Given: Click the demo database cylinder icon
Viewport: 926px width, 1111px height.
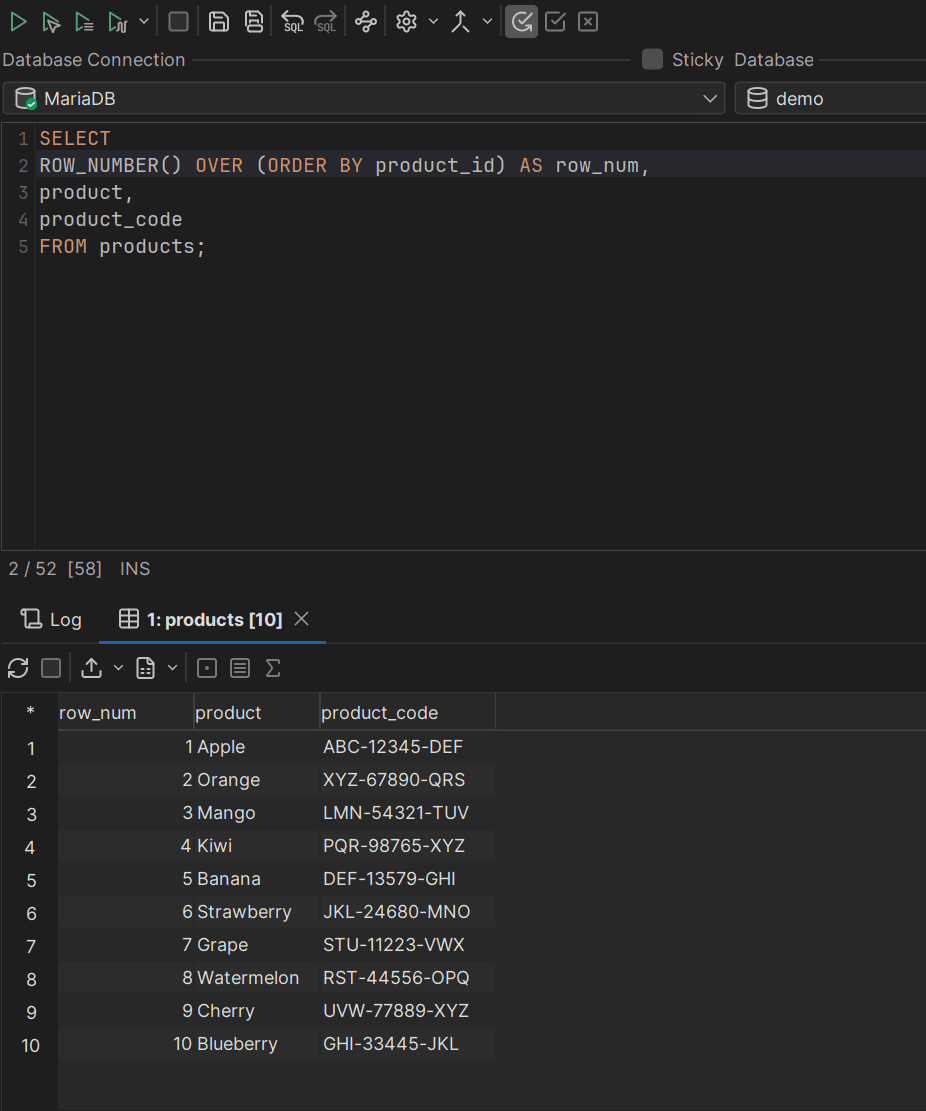Looking at the screenshot, I should point(757,98).
